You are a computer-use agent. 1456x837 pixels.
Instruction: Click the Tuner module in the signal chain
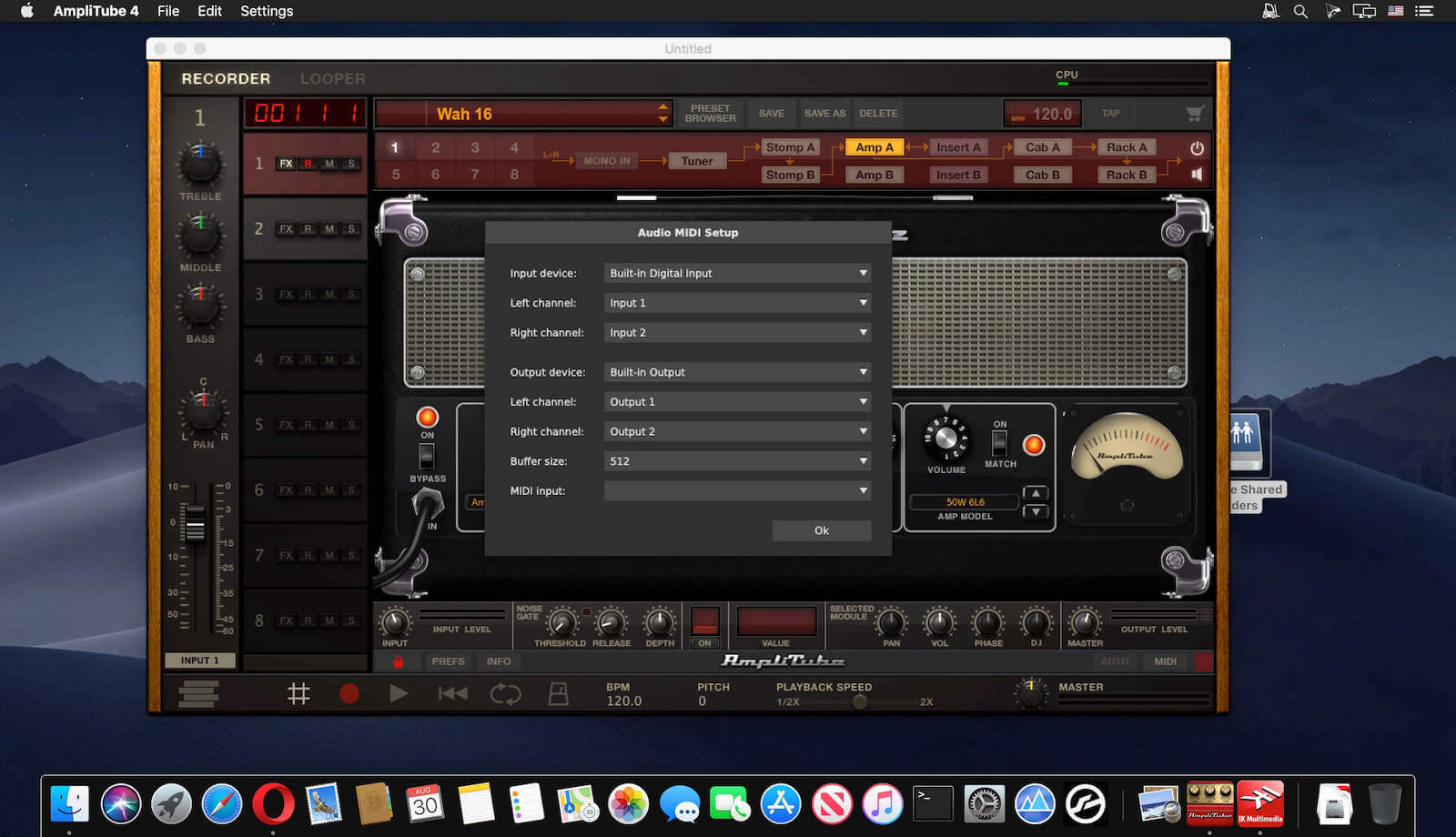pyautogui.click(x=697, y=160)
